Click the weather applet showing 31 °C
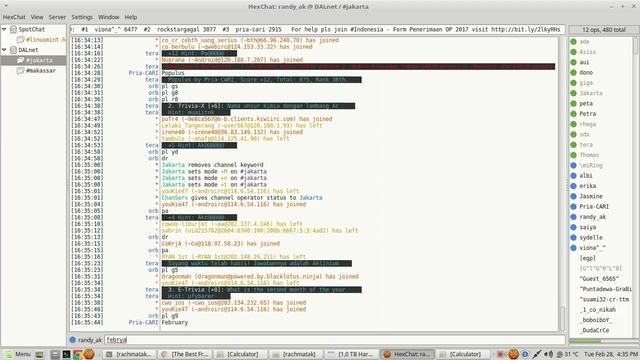 567,354
